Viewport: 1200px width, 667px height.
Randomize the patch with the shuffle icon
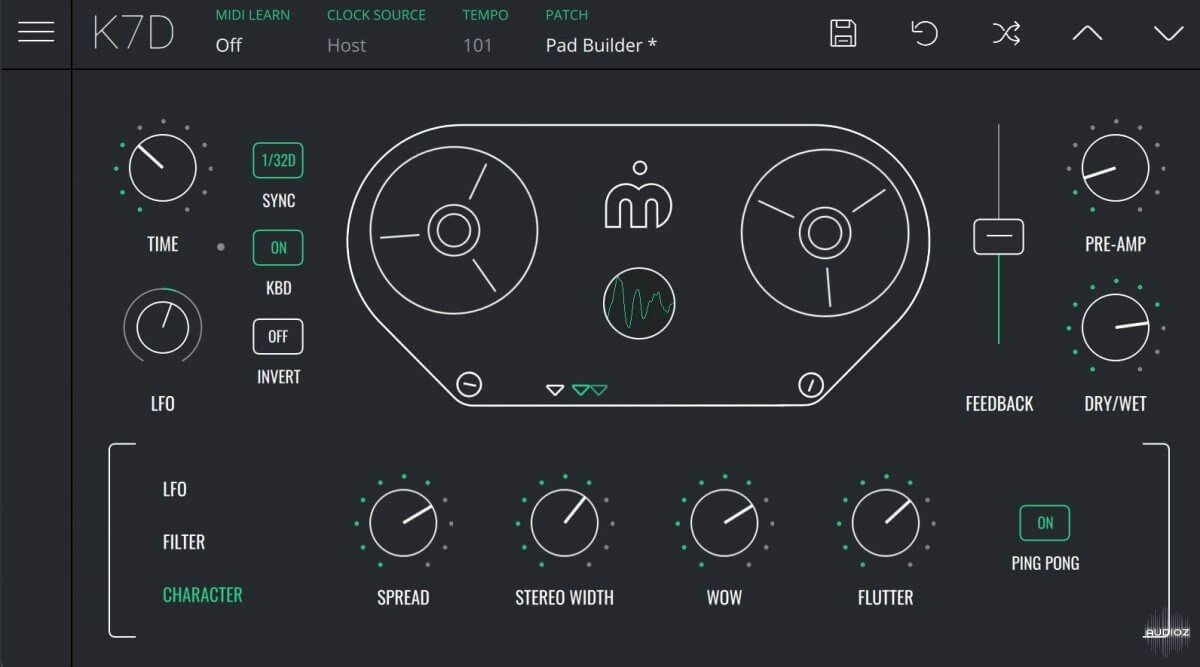pyautogui.click(x=1005, y=33)
